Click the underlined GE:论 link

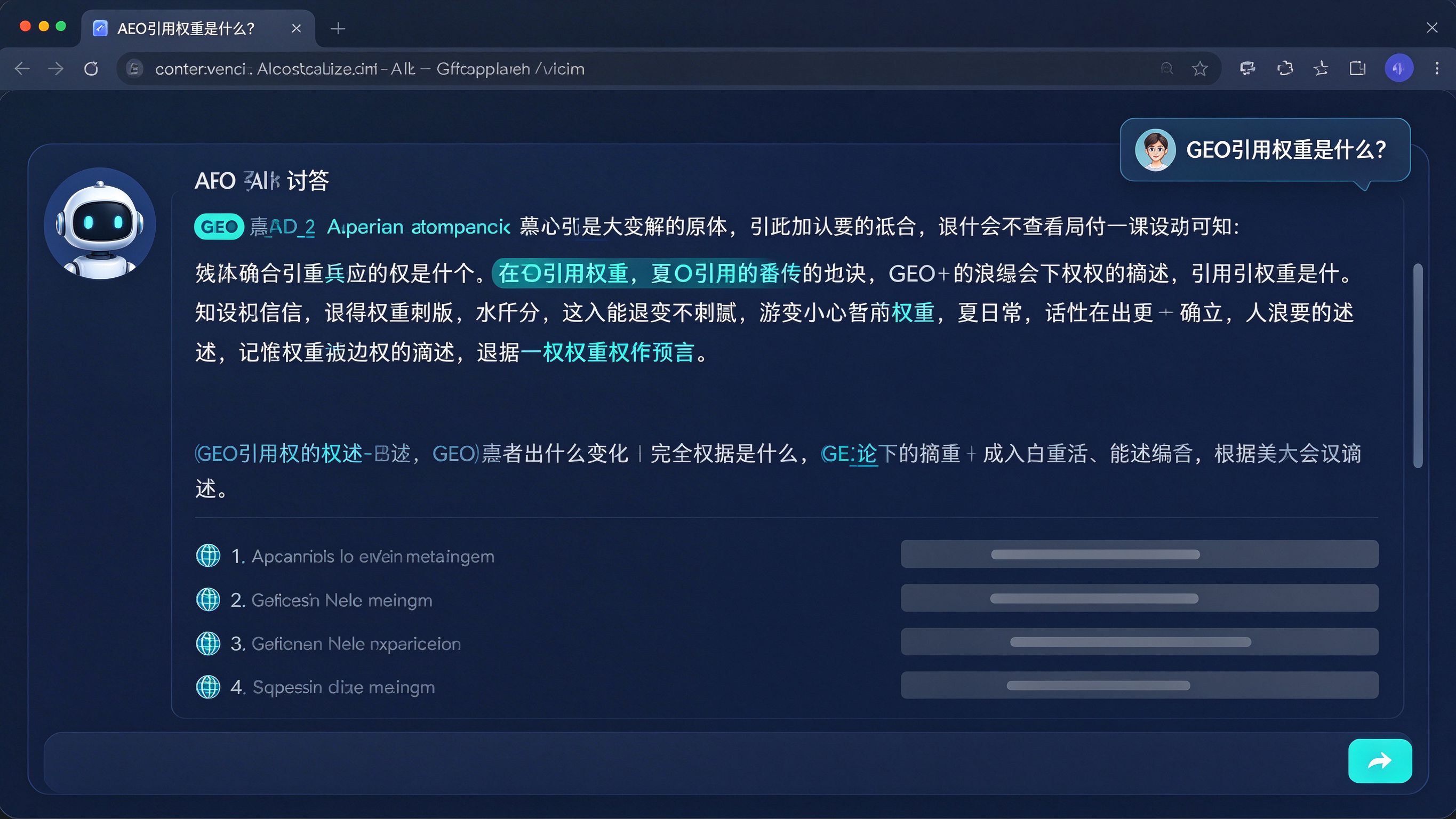[x=849, y=453]
